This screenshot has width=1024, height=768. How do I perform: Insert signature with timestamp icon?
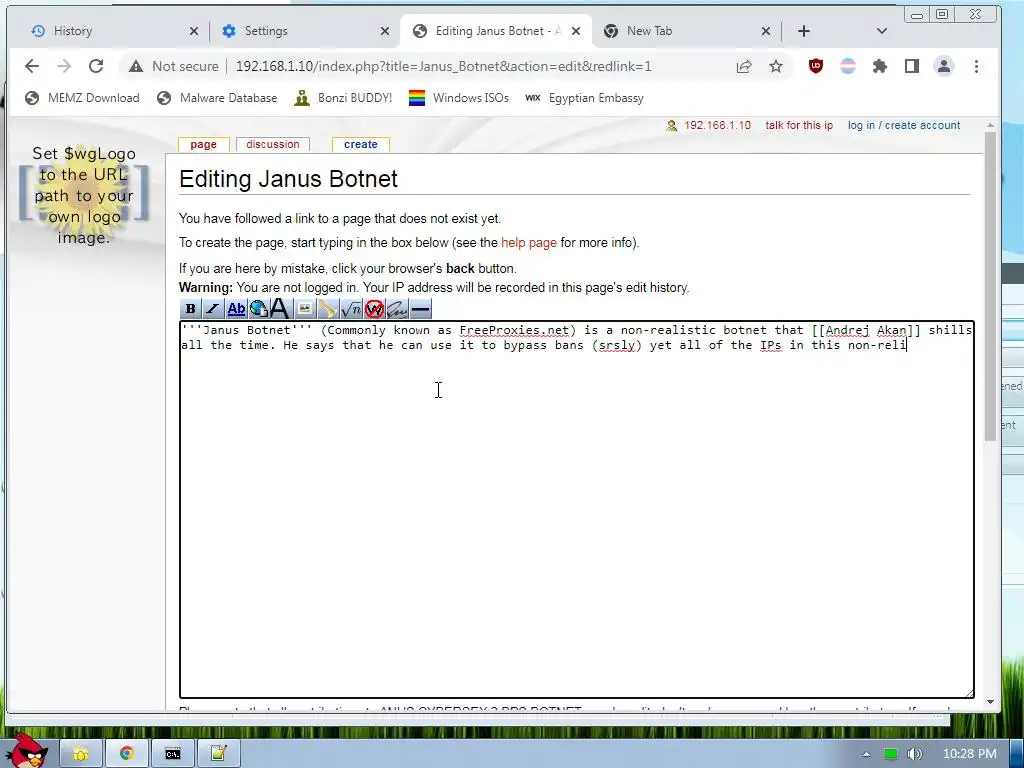pyautogui.click(x=397, y=309)
